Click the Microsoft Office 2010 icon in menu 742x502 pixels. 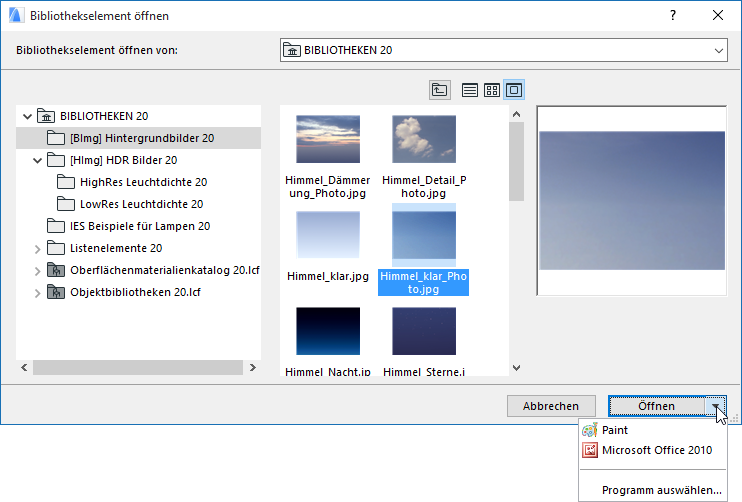(x=590, y=450)
